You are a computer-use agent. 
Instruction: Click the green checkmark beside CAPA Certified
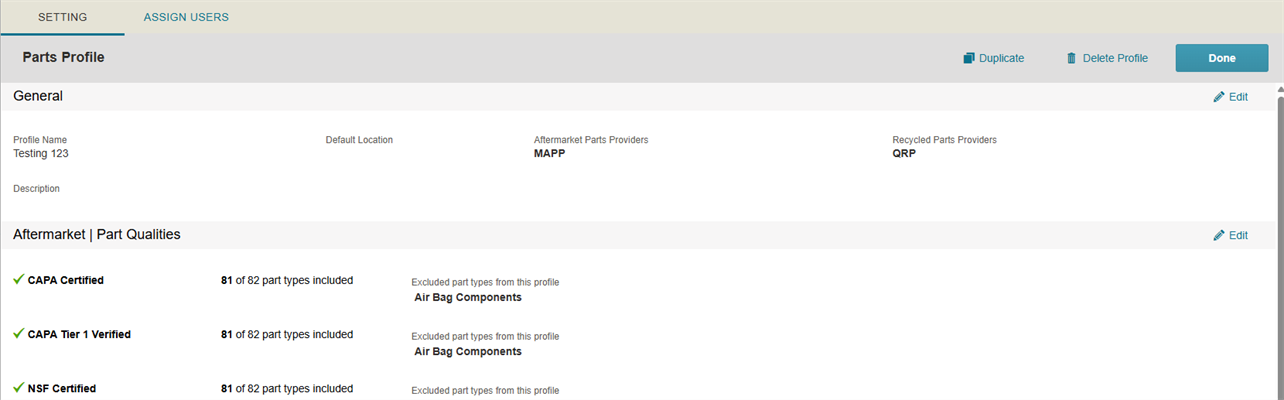coord(18,280)
